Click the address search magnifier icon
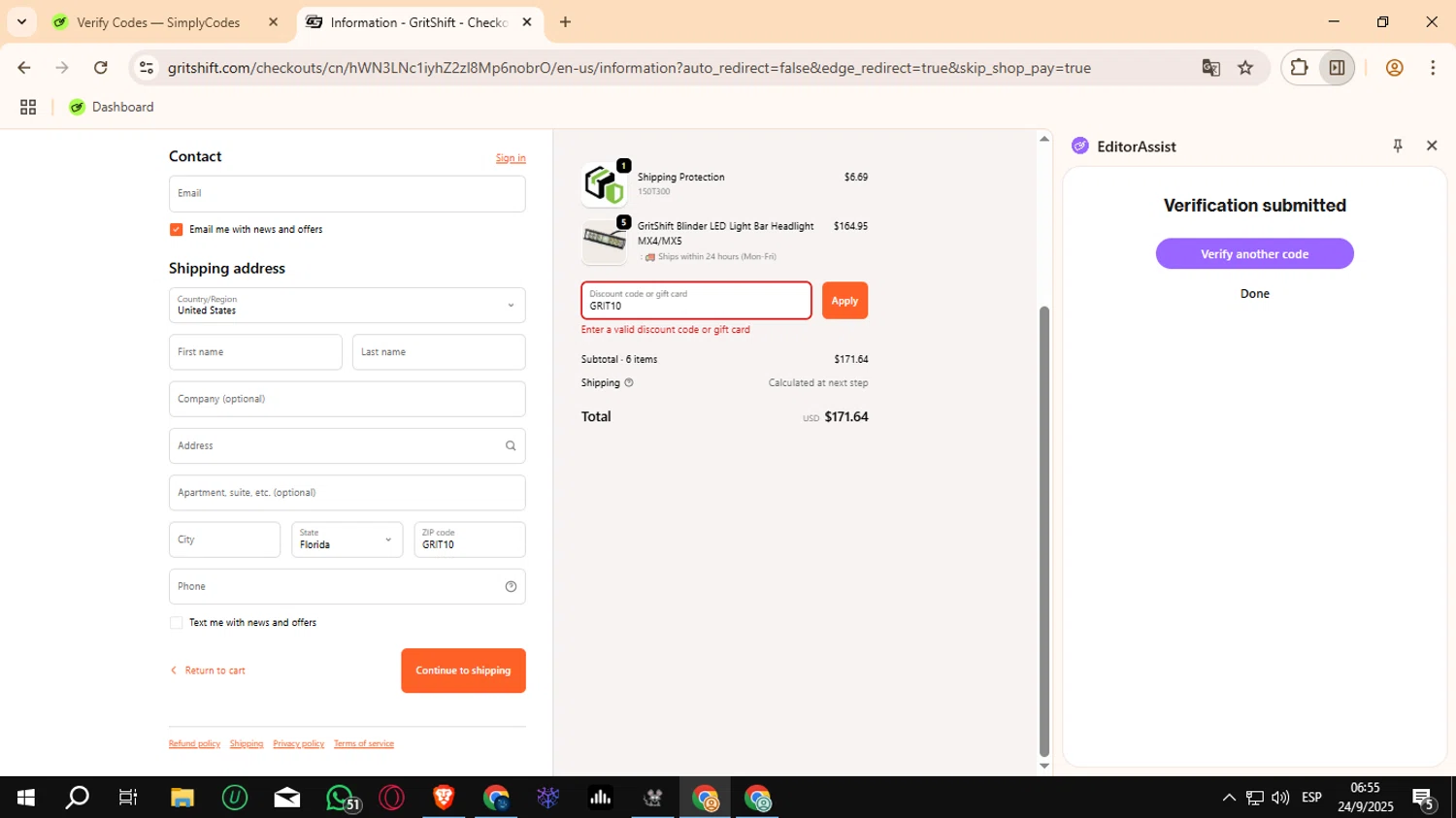This screenshot has width=1456, height=818. point(511,445)
